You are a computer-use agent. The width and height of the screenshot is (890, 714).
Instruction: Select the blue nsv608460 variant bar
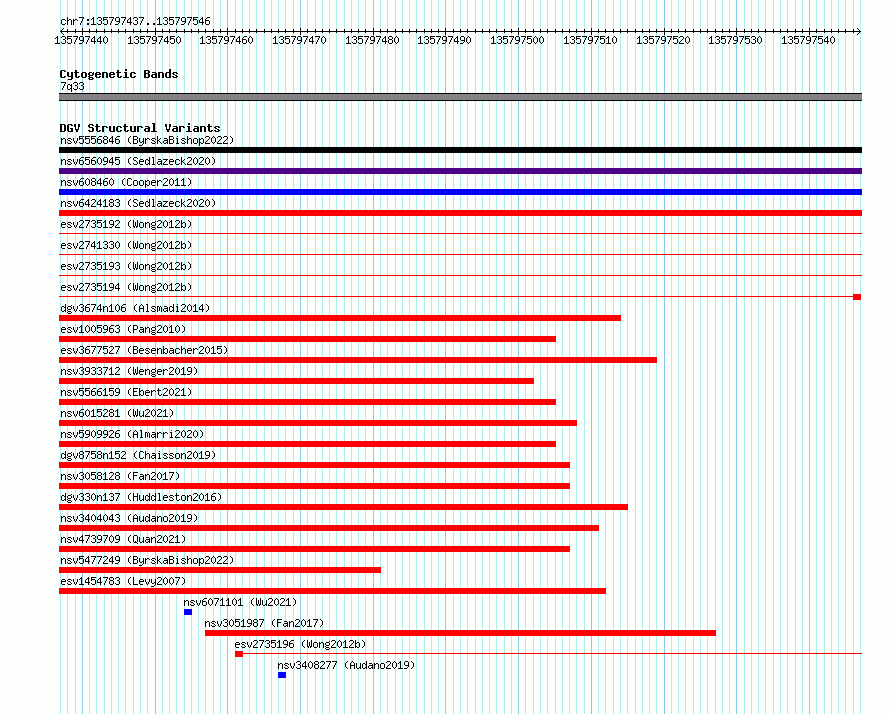pyautogui.click(x=460, y=192)
